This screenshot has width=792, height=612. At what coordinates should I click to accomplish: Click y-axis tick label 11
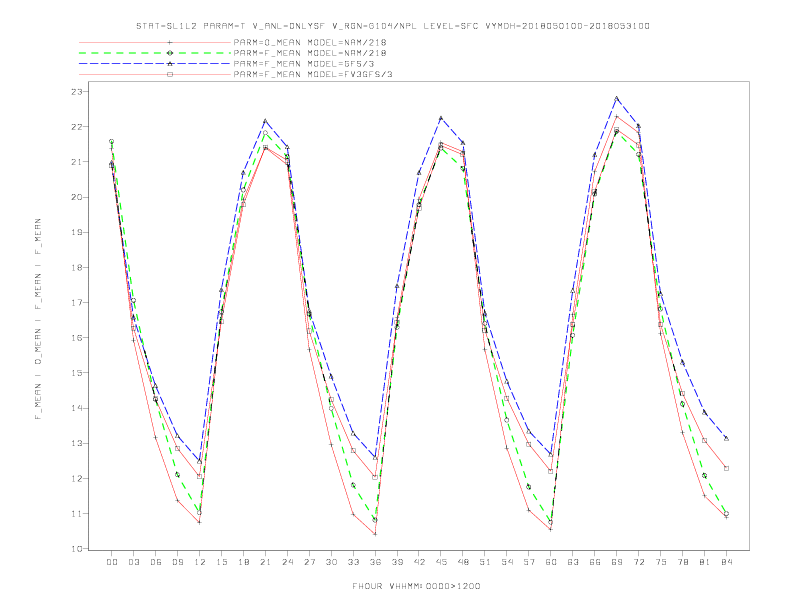pos(76,514)
